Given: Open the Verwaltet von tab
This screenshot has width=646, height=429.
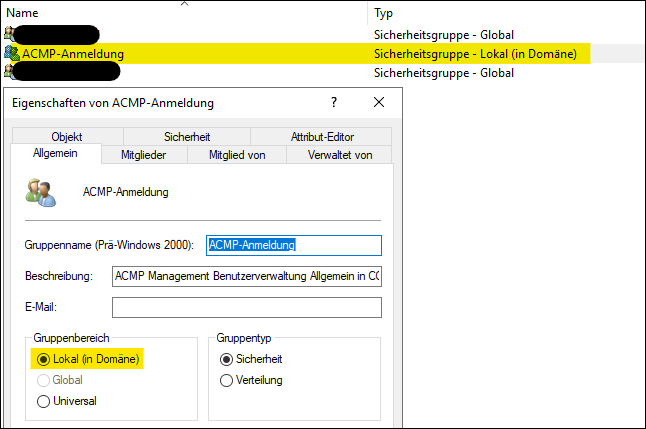Looking at the screenshot, I should (339, 155).
